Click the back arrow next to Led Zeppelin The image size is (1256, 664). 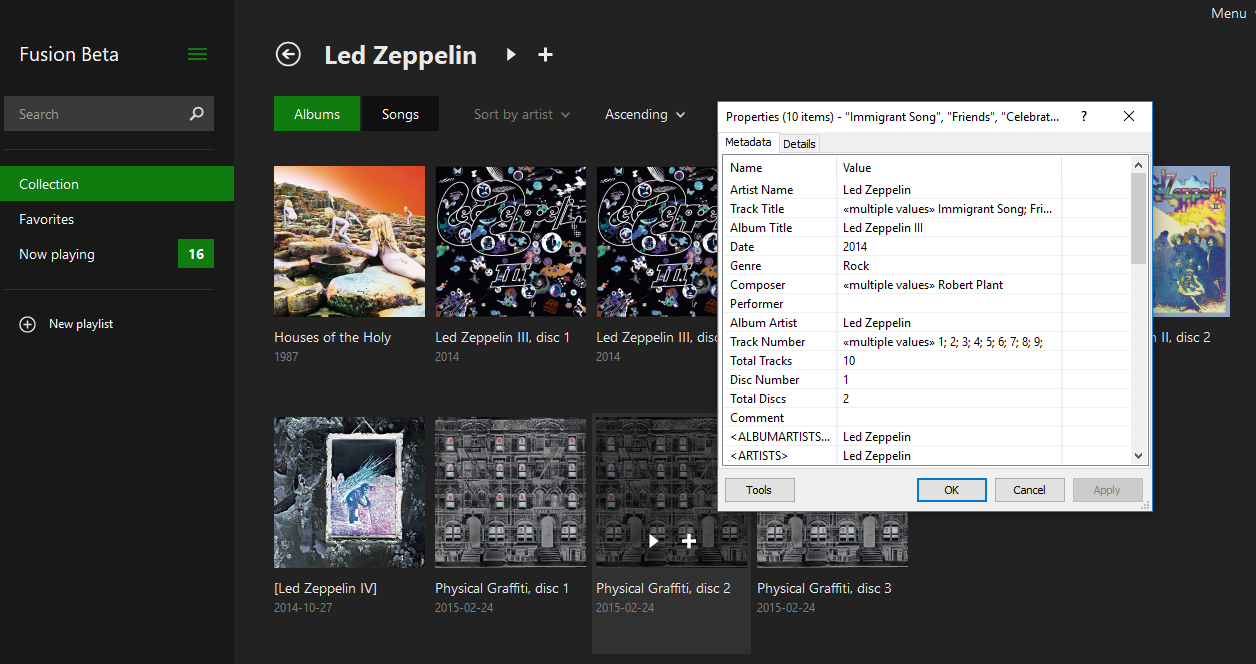(288, 55)
